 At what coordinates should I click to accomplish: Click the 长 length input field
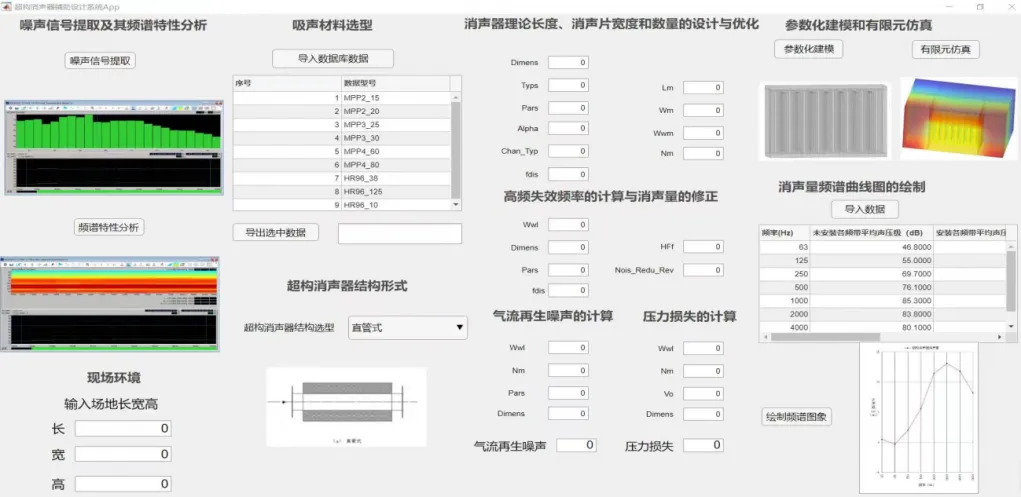coord(123,429)
